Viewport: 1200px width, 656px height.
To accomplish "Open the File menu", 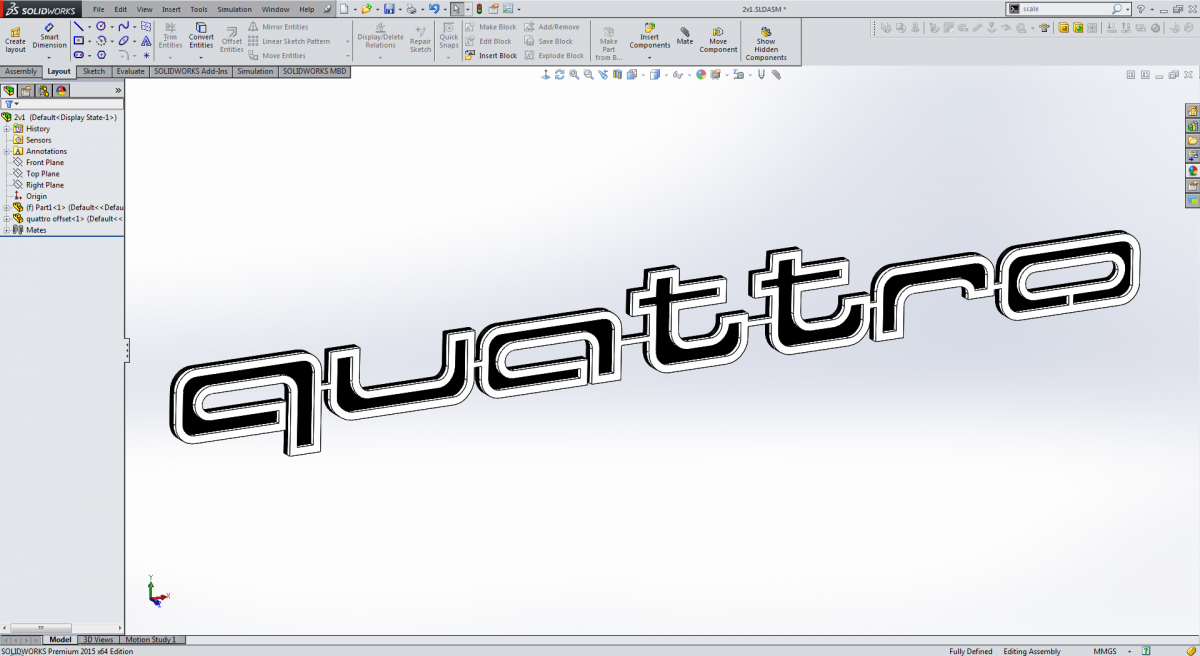I will click(98, 9).
